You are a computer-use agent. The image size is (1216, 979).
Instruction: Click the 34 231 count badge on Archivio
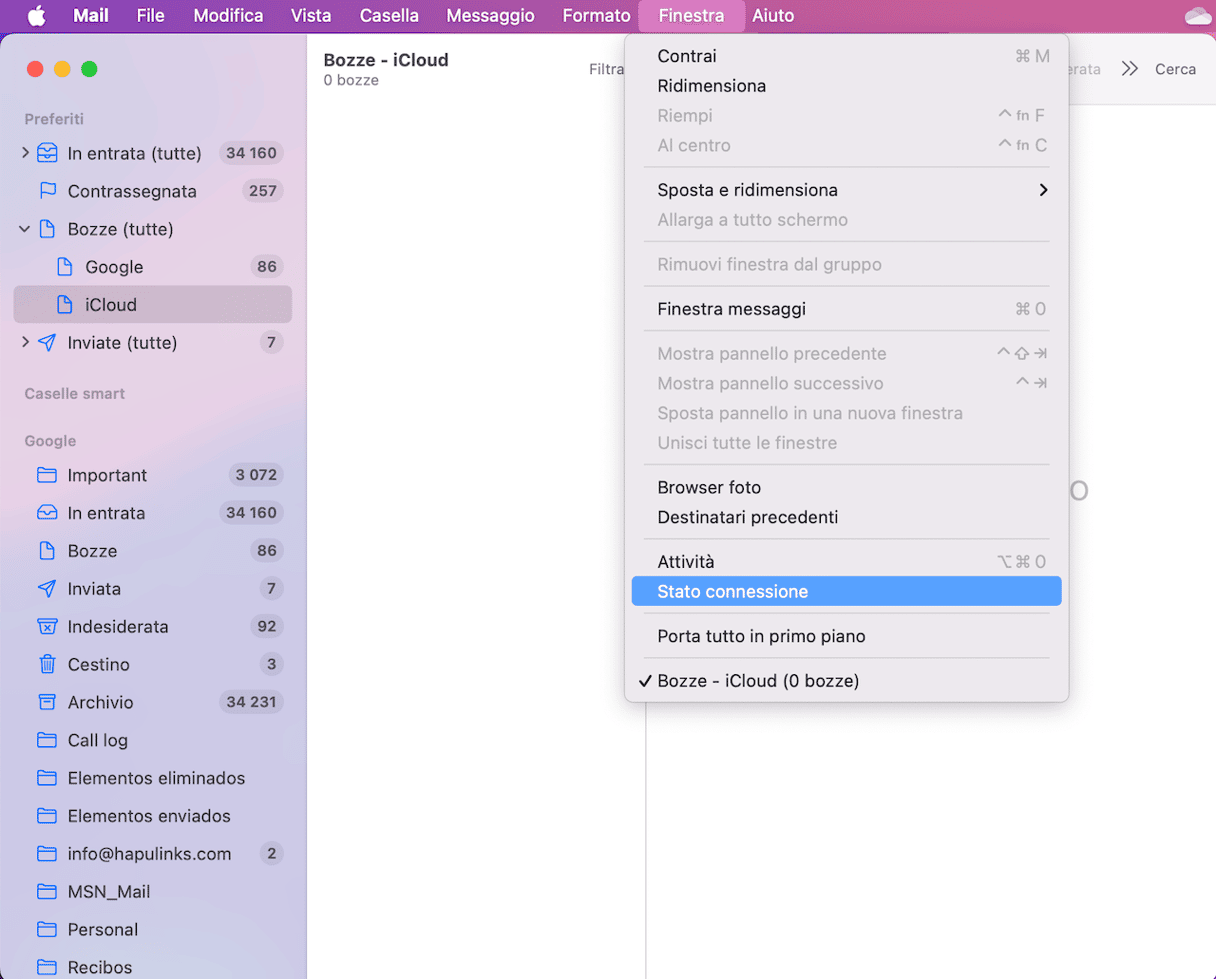(x=251, y=702)
